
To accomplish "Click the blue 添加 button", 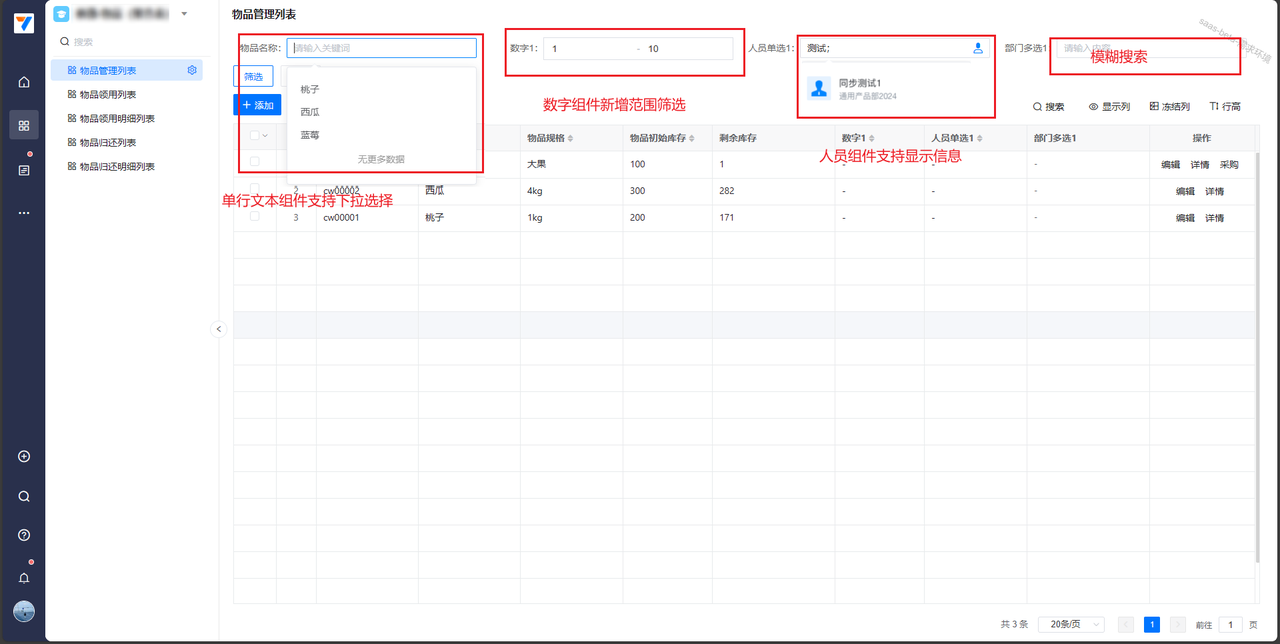I will 257,105.
